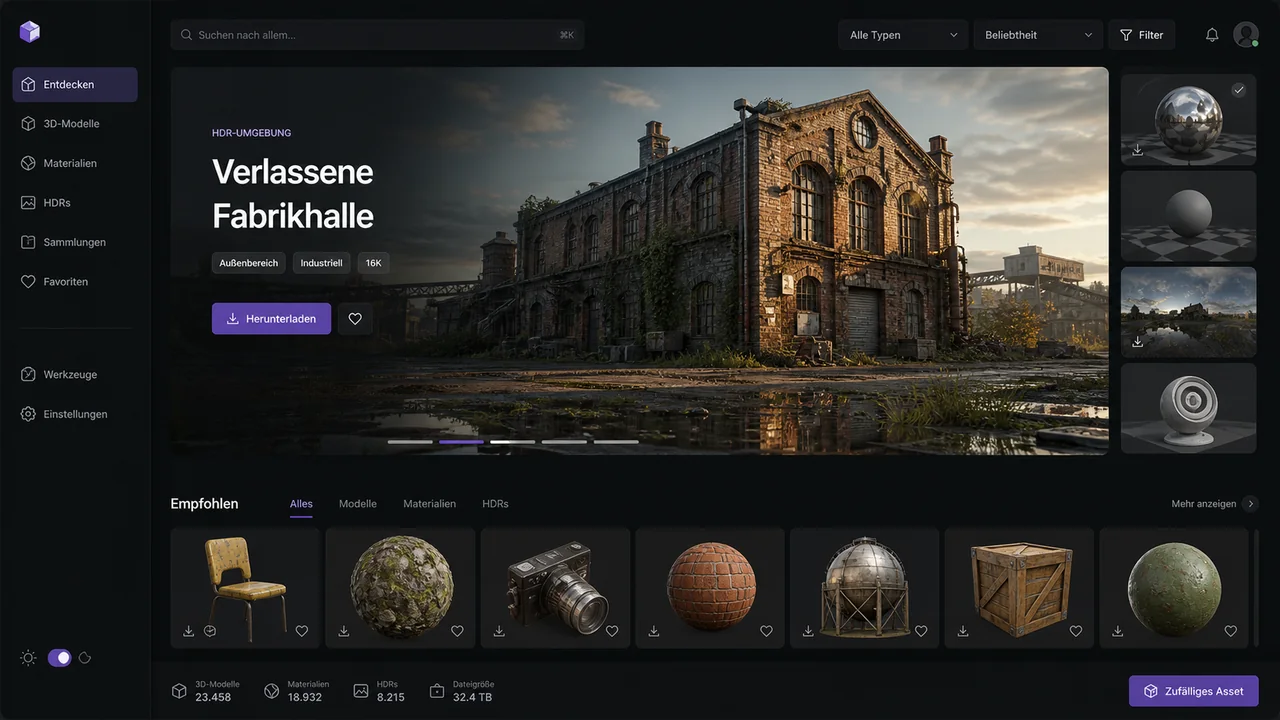
Task: Switch to the Alles tab
Action: pyautogui.click(x=301, y=504)
